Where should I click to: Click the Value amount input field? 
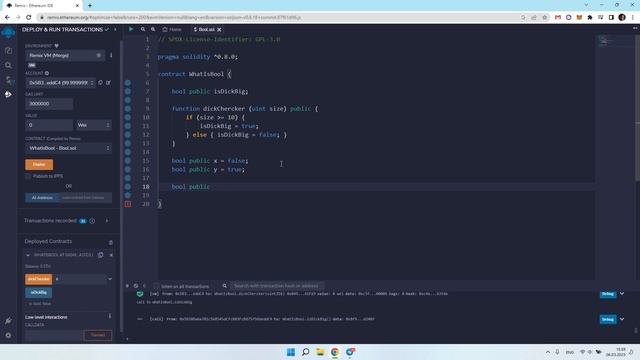[x=49, y=125]
